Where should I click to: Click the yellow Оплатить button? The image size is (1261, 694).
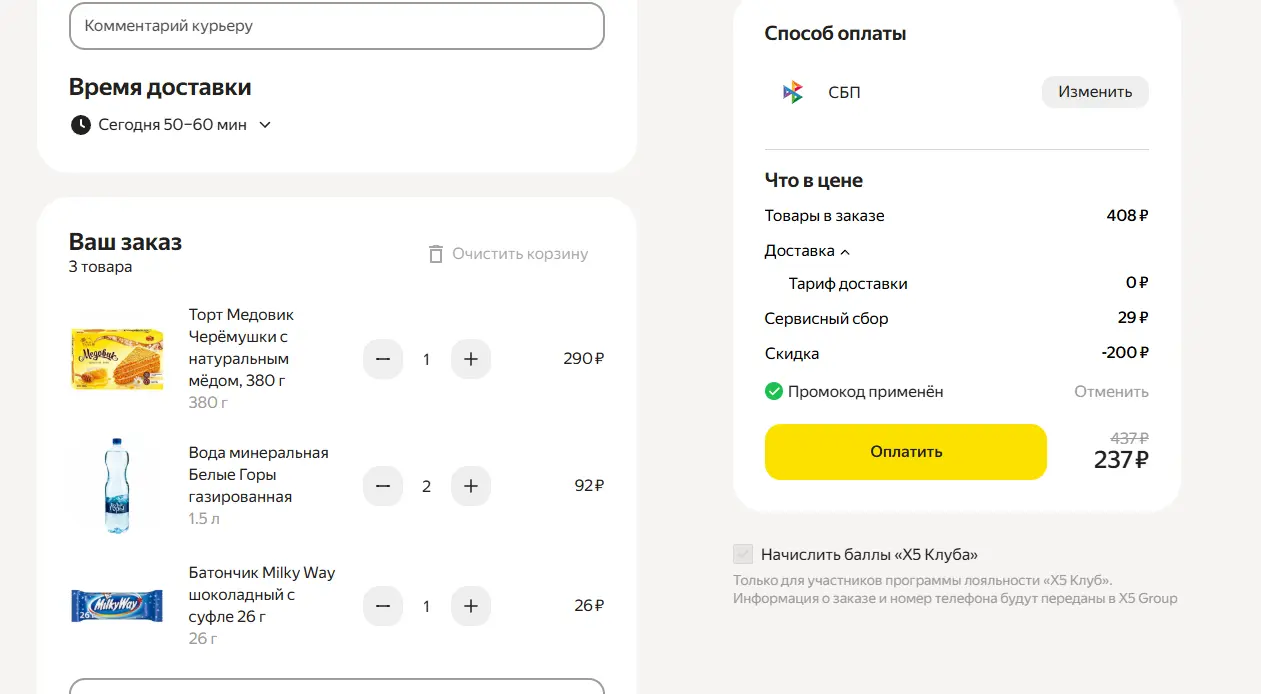(x=906, y=452)
